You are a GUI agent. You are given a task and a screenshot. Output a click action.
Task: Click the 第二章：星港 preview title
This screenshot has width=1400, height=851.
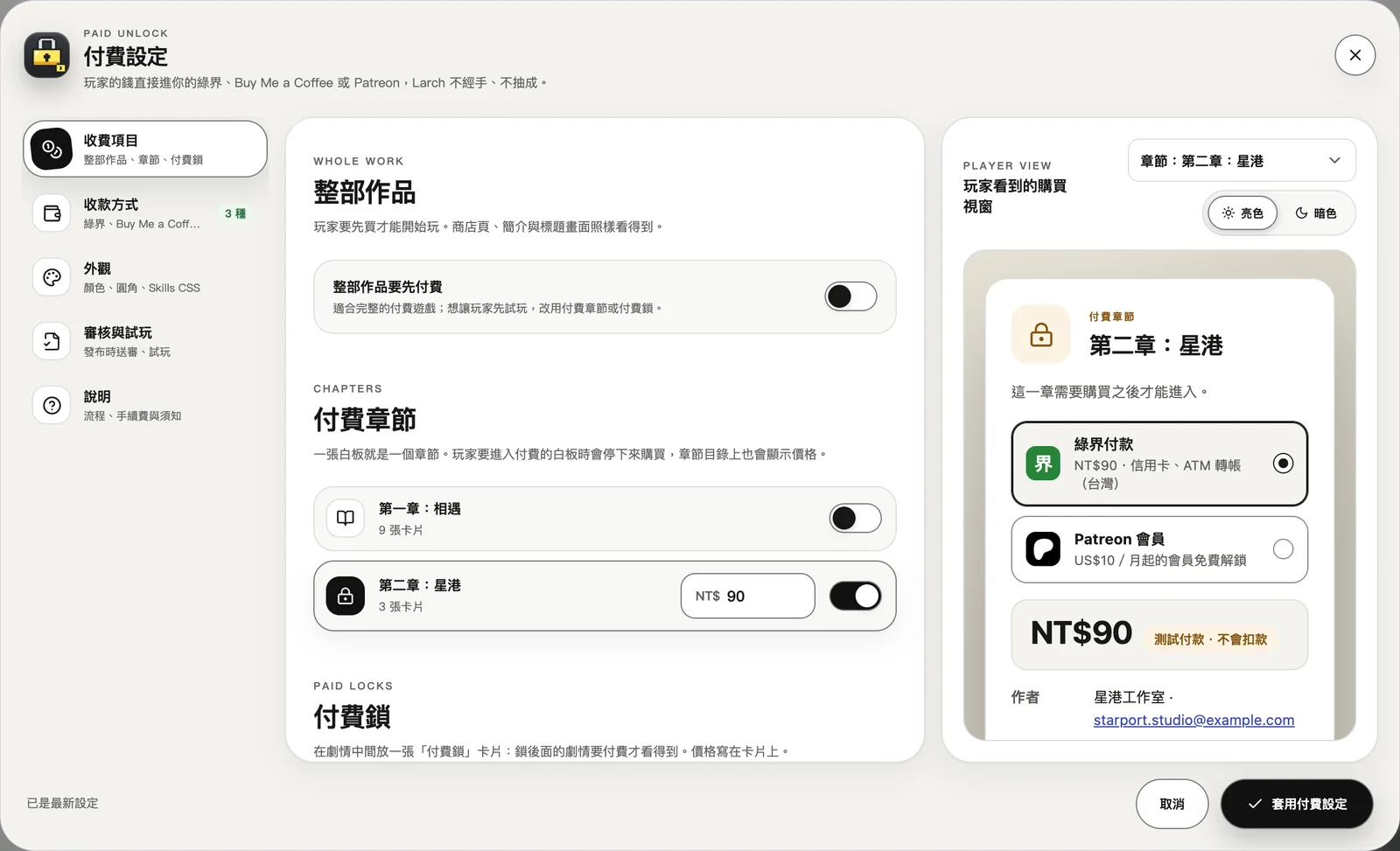coord(1156,345)
